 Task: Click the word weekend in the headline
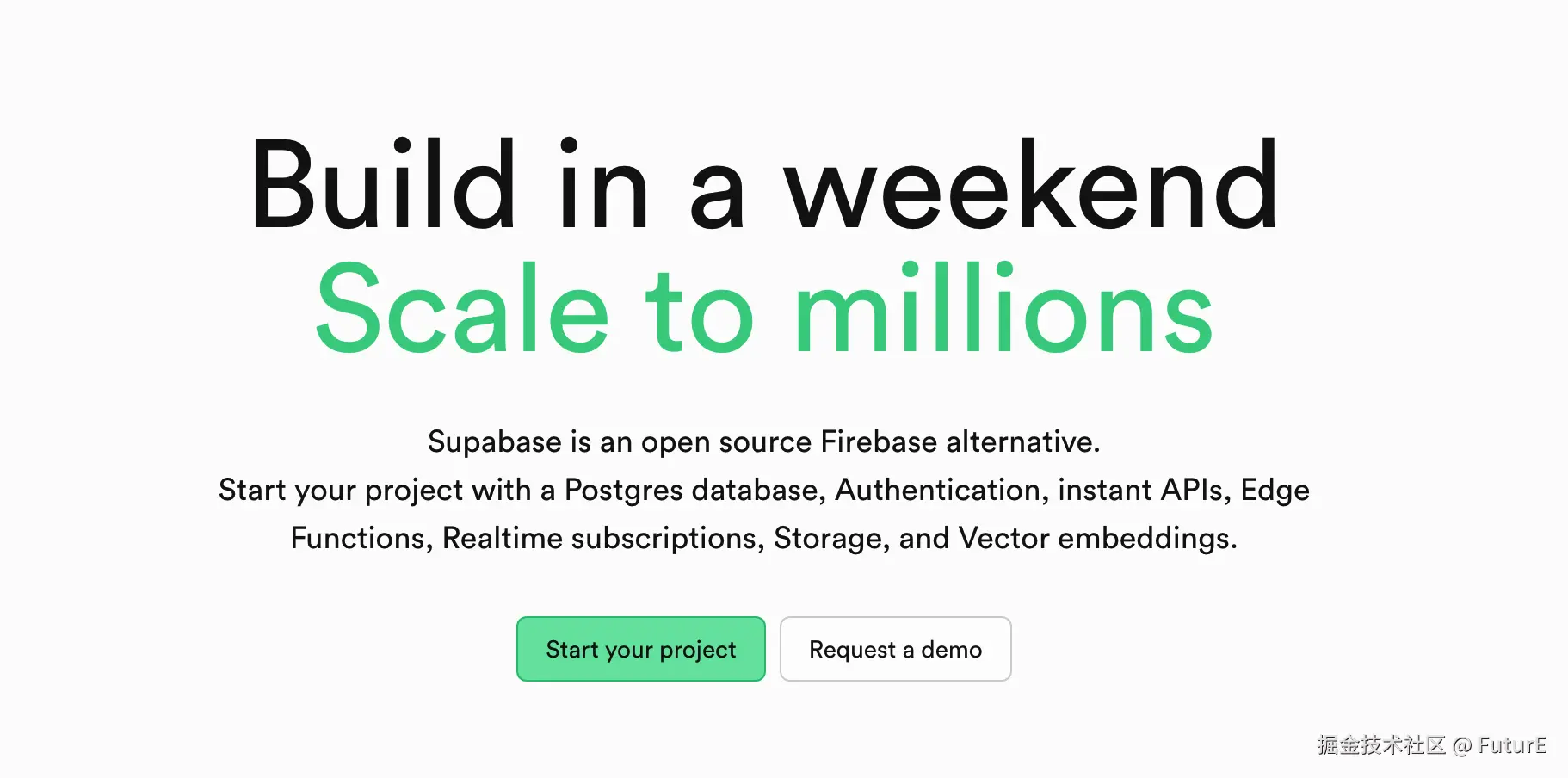(x=1031, y=185)
